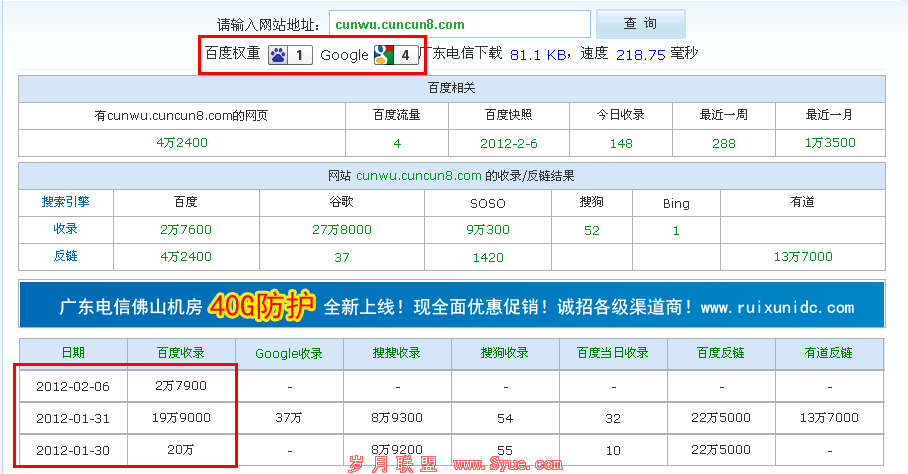Screen dimensions: 908x474
Task: Click the SOSO indexed count 9万300
Action: point(488,230)
